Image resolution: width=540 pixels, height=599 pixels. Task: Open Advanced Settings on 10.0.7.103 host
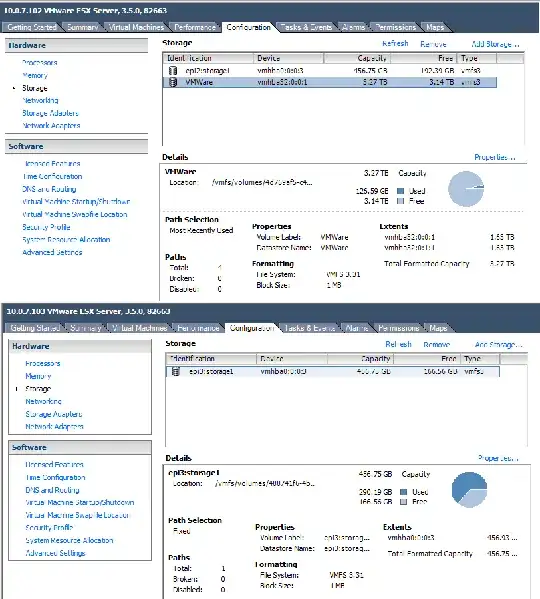click(x=55, y=553)
